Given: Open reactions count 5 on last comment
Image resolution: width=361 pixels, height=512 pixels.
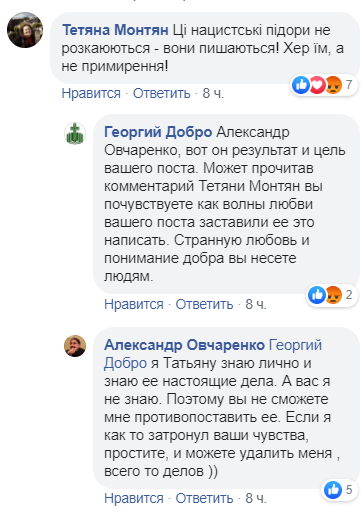Looking at the screenshot, I should tap(349, 490).
